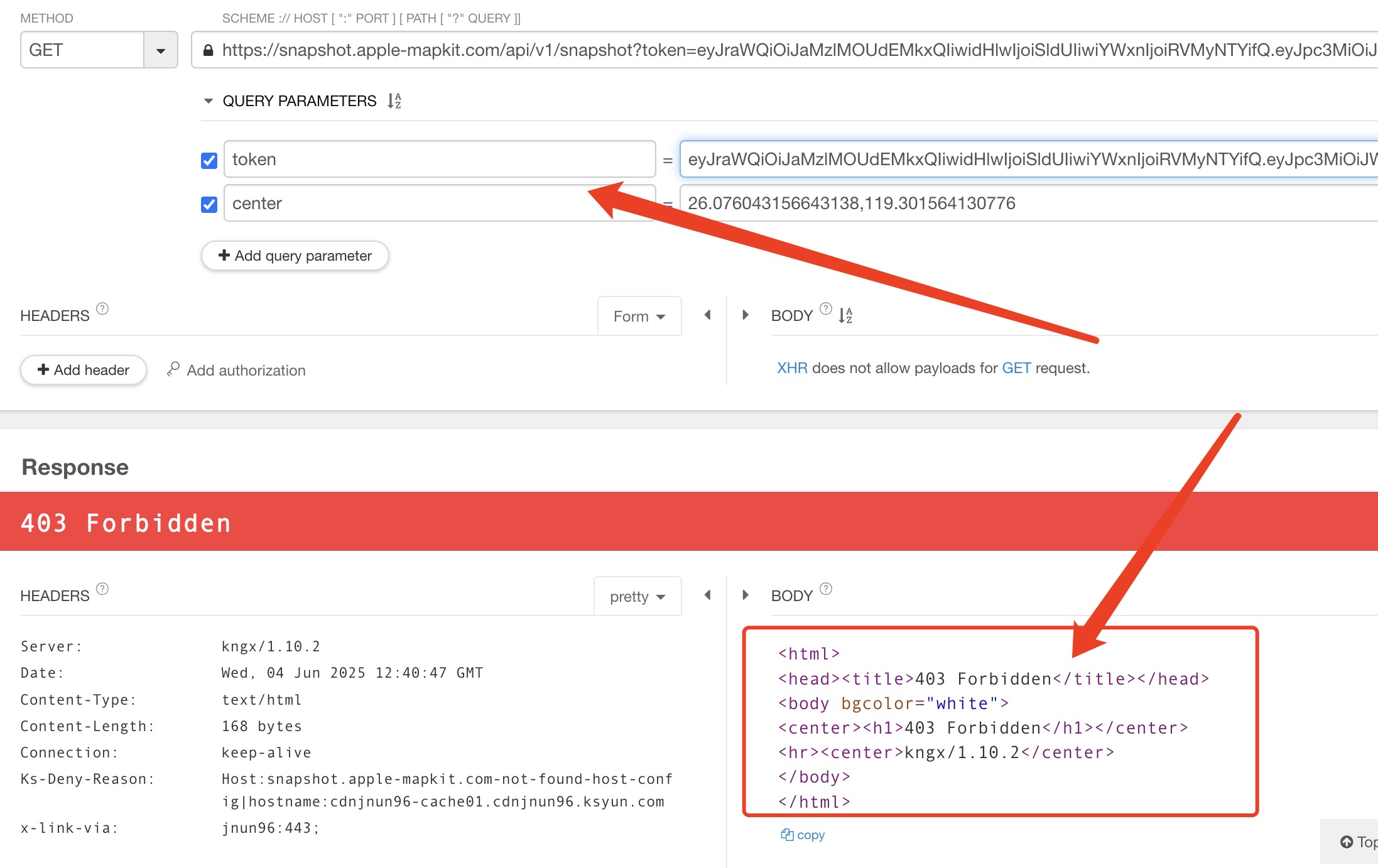Screen dimensions: 1378x868
Task: Select the x-link-via value jun96:443
Action: pyautogui.click(x=271, y=828)
